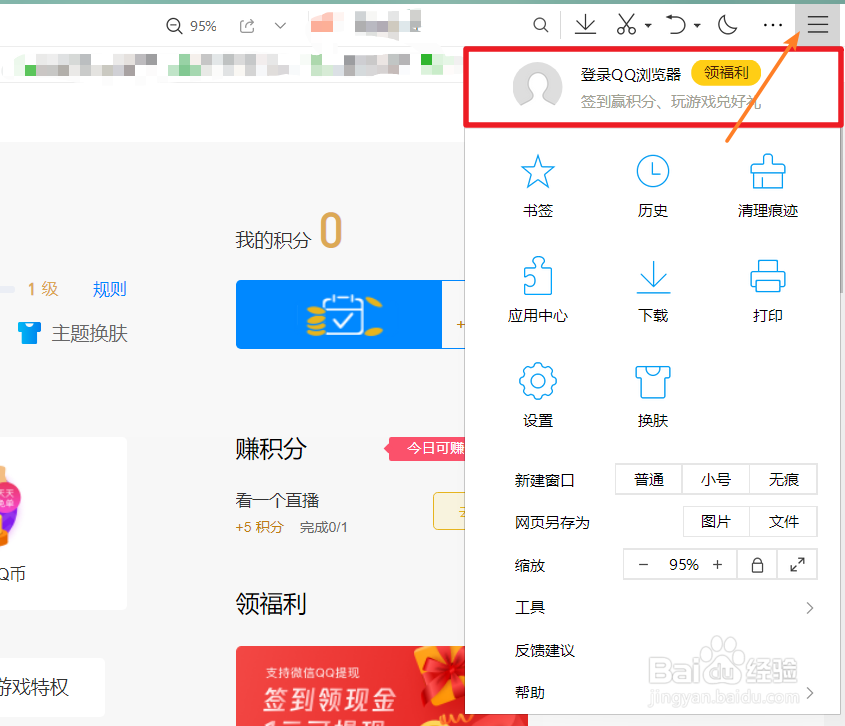This screenshot has height=726, width=845.
Task: Toggle the zoom lock icon
Action: pos(757,564)
